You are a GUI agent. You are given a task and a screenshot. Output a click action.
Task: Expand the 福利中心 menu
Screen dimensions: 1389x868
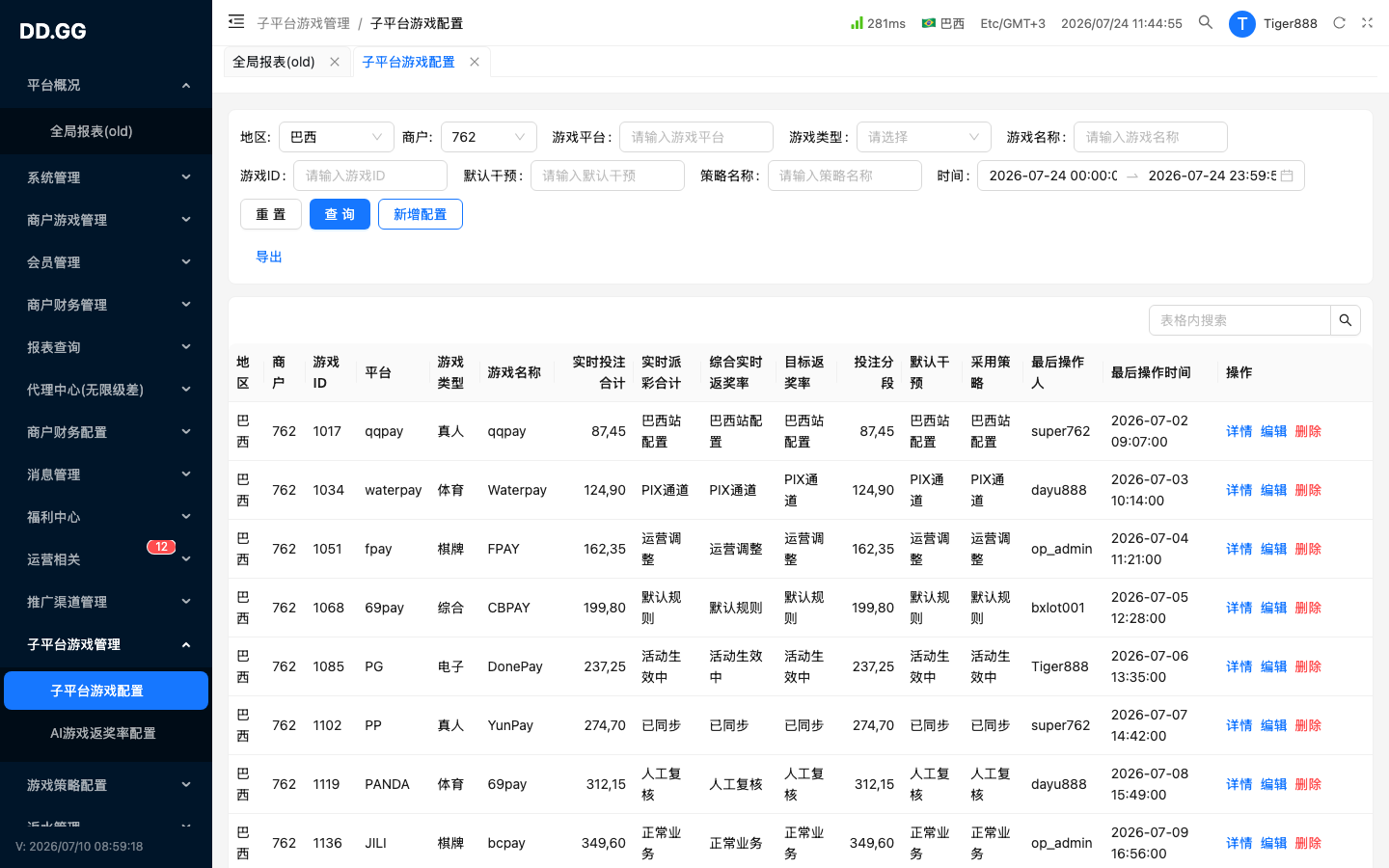point(106,517)
